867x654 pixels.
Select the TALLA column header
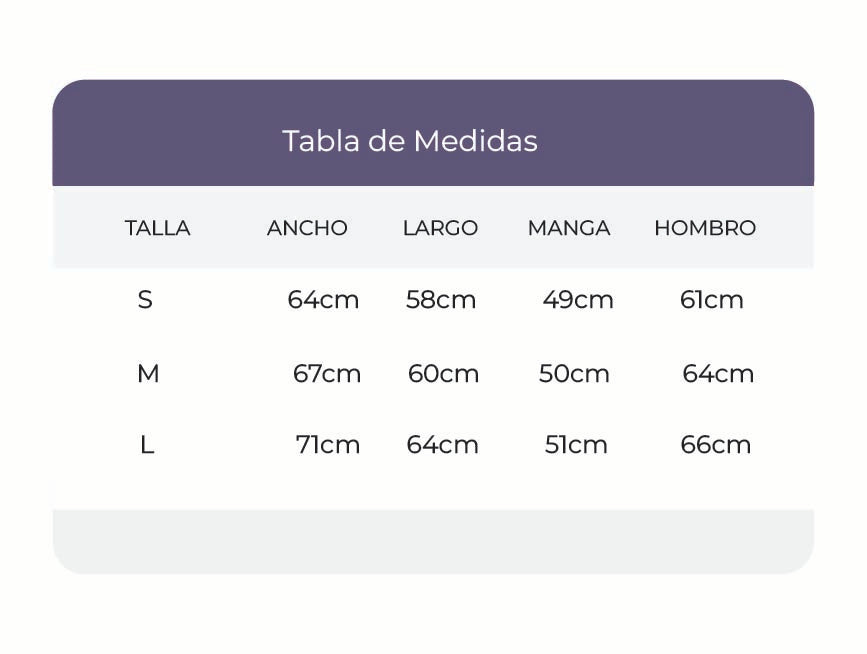[157, 228]
